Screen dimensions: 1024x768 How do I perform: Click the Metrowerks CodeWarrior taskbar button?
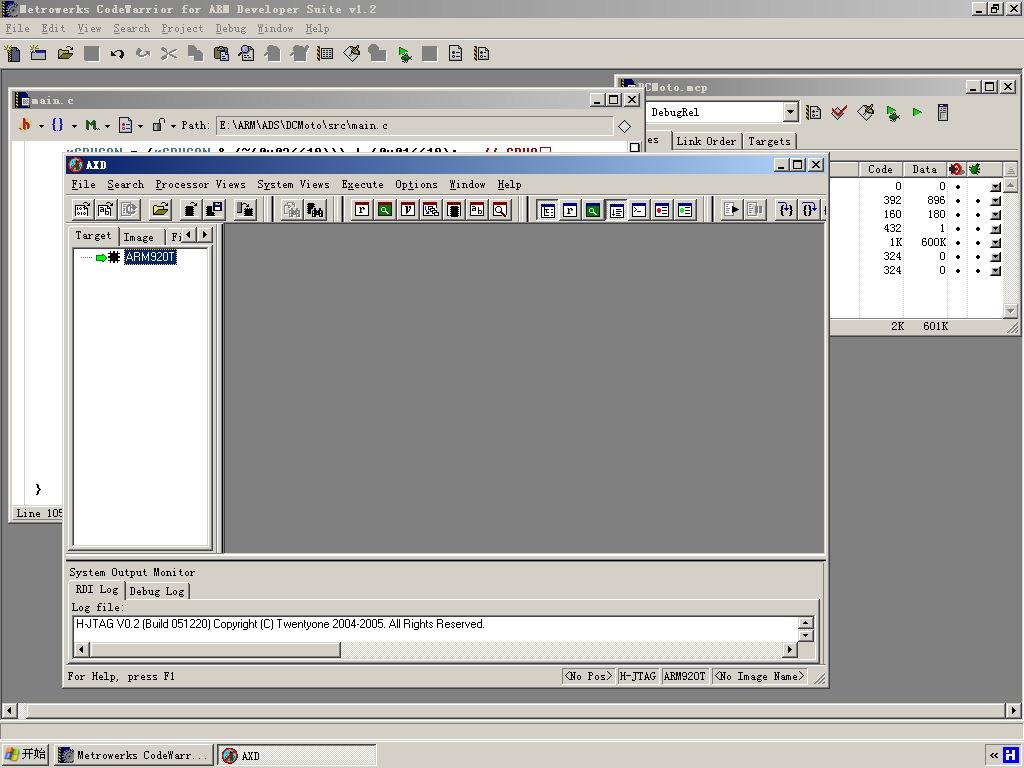click(x=134, y=755)
